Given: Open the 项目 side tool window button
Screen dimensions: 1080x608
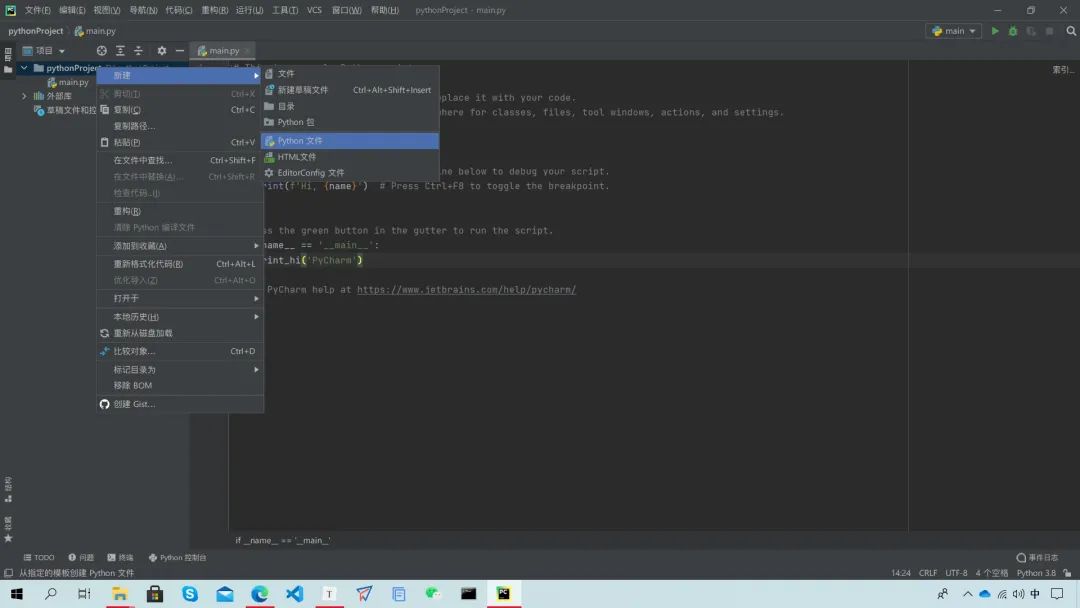Looking at the screenshot, I should [x=8, y=61].
